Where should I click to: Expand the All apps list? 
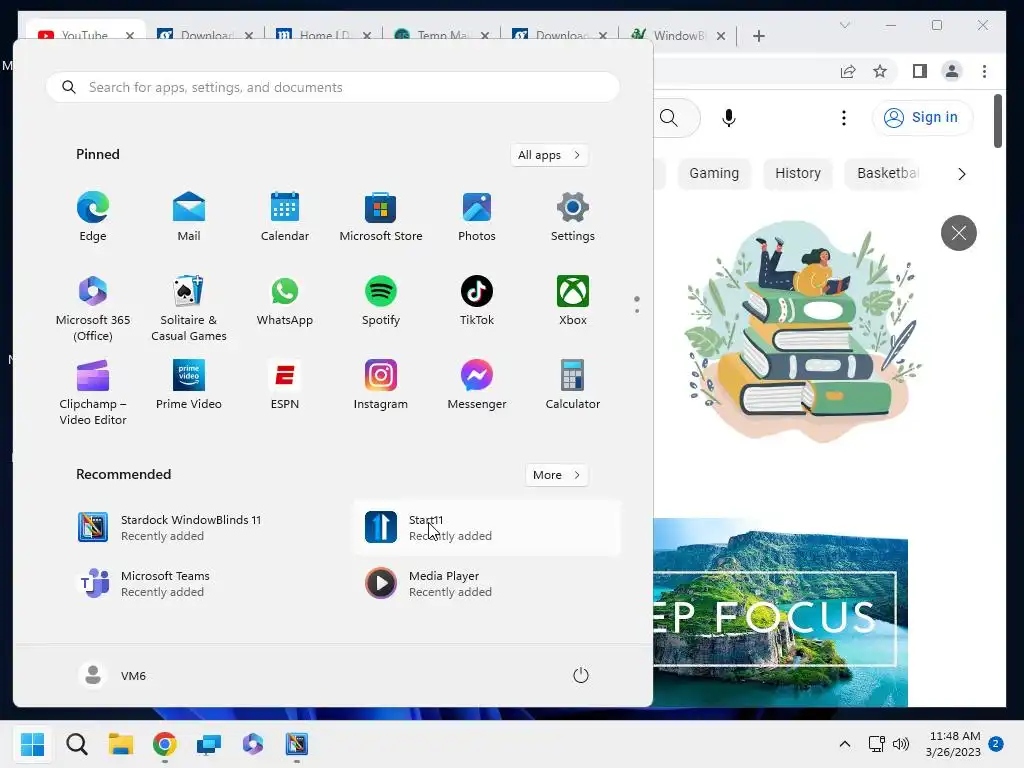point(549,155)
